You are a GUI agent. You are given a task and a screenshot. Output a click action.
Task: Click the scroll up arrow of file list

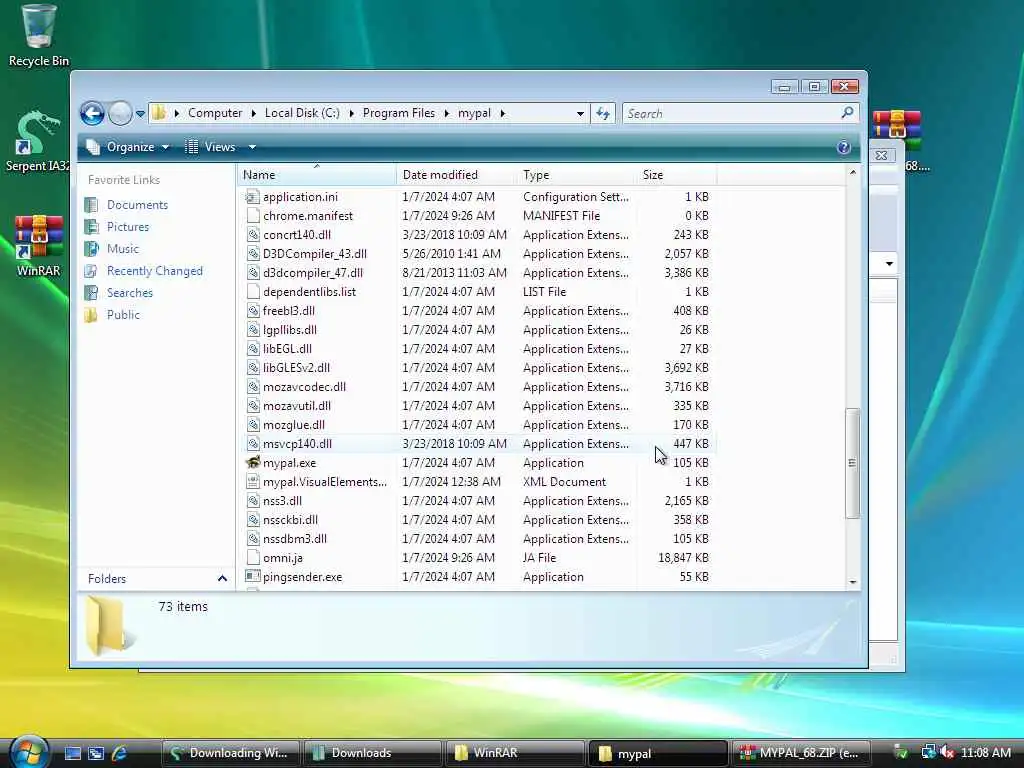pyautogui.click(x=852, y=172)
